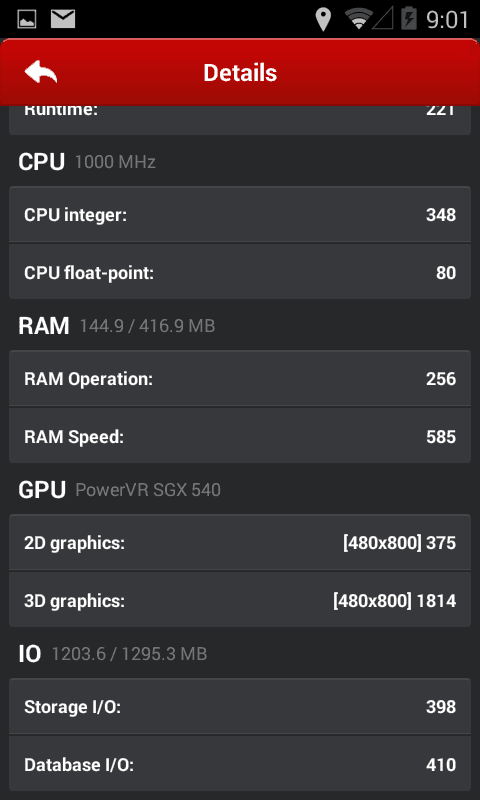Screen dimensions: 480x800
Task: Select the Storage I/O score row
Action: (240, 707)
